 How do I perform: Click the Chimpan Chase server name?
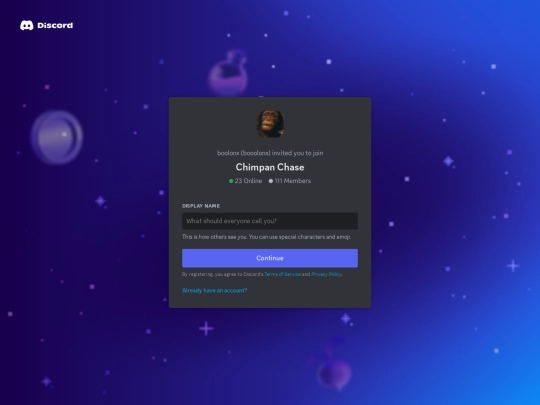click(270, 167)
